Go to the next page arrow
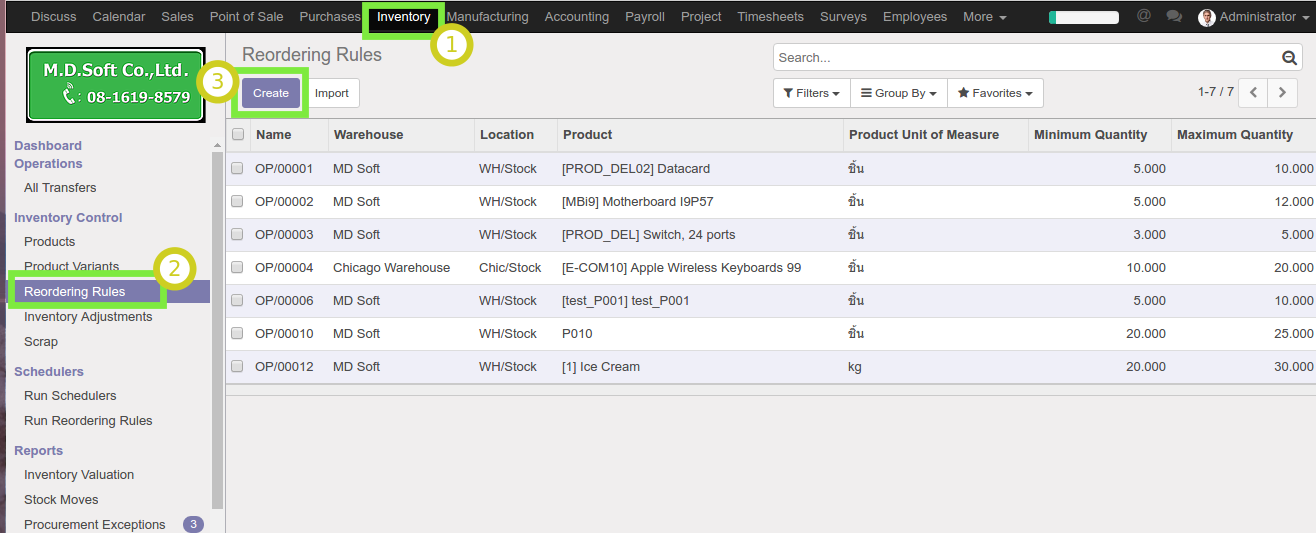Viewport: 1316px width, 533px height. click(x=1282, y=93)
